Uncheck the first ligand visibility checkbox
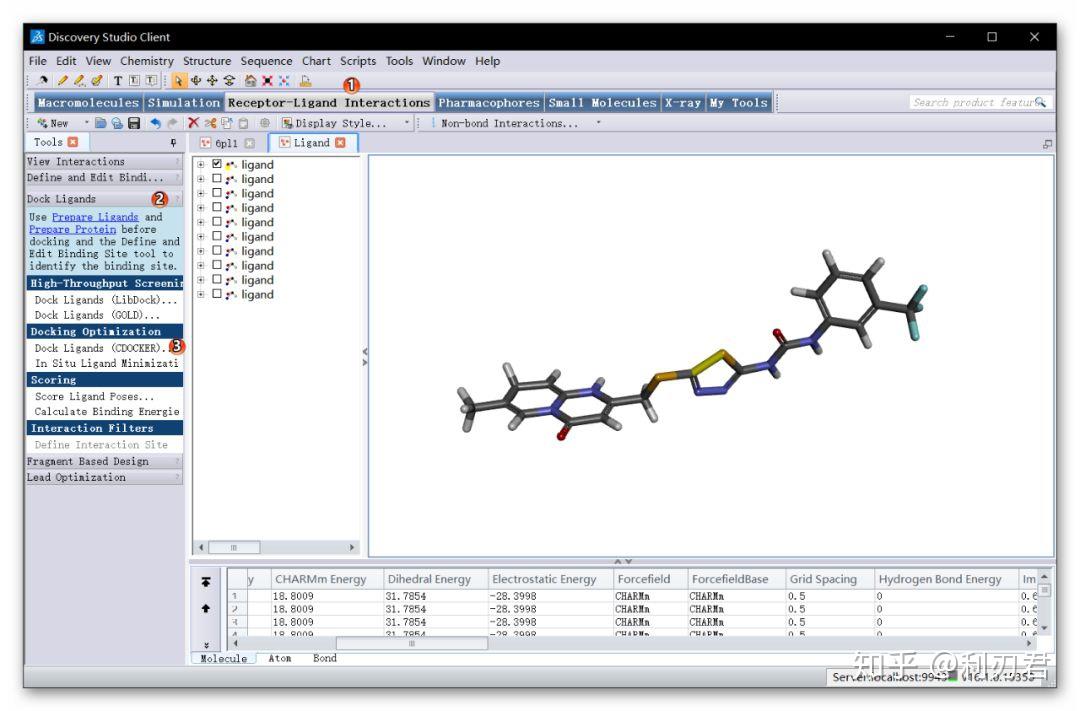 (x=219, y=164)
